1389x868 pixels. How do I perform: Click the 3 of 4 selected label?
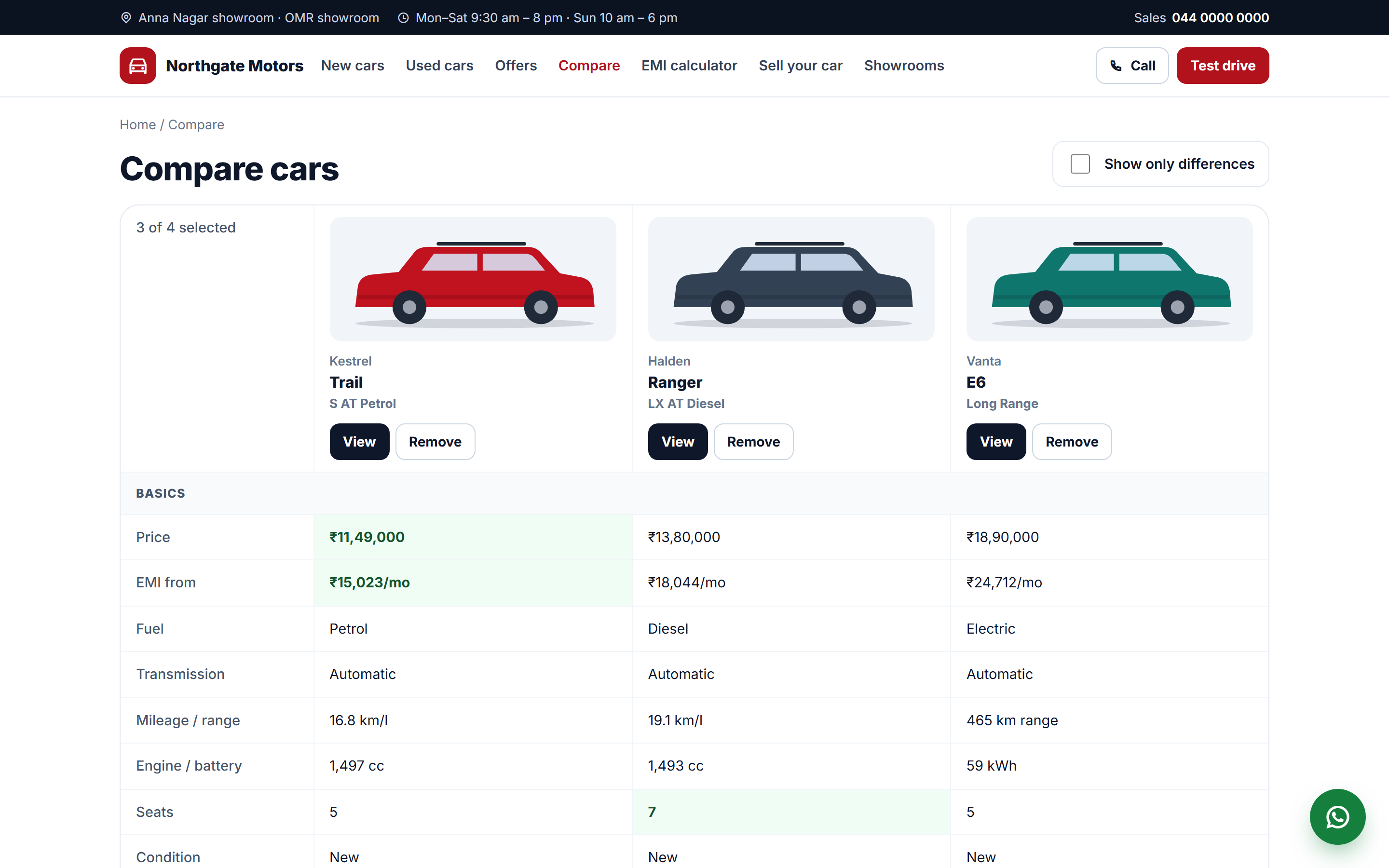tap(186, 227)
